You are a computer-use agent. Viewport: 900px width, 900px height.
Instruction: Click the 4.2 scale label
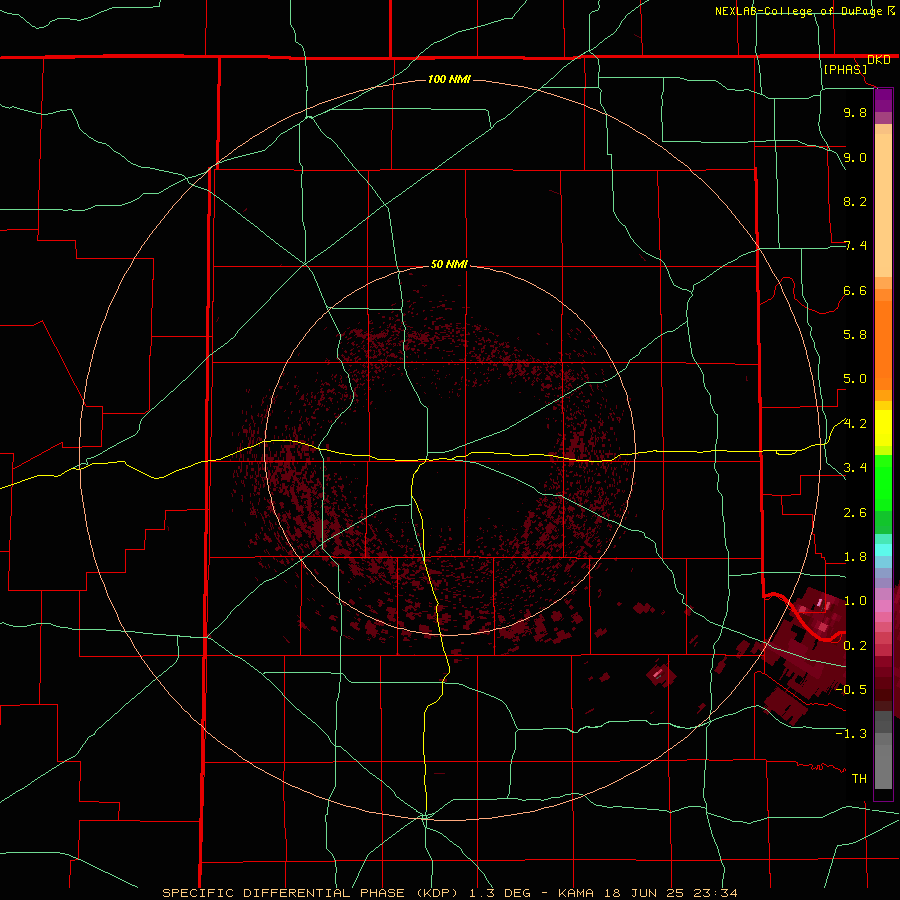coord(855,424)
